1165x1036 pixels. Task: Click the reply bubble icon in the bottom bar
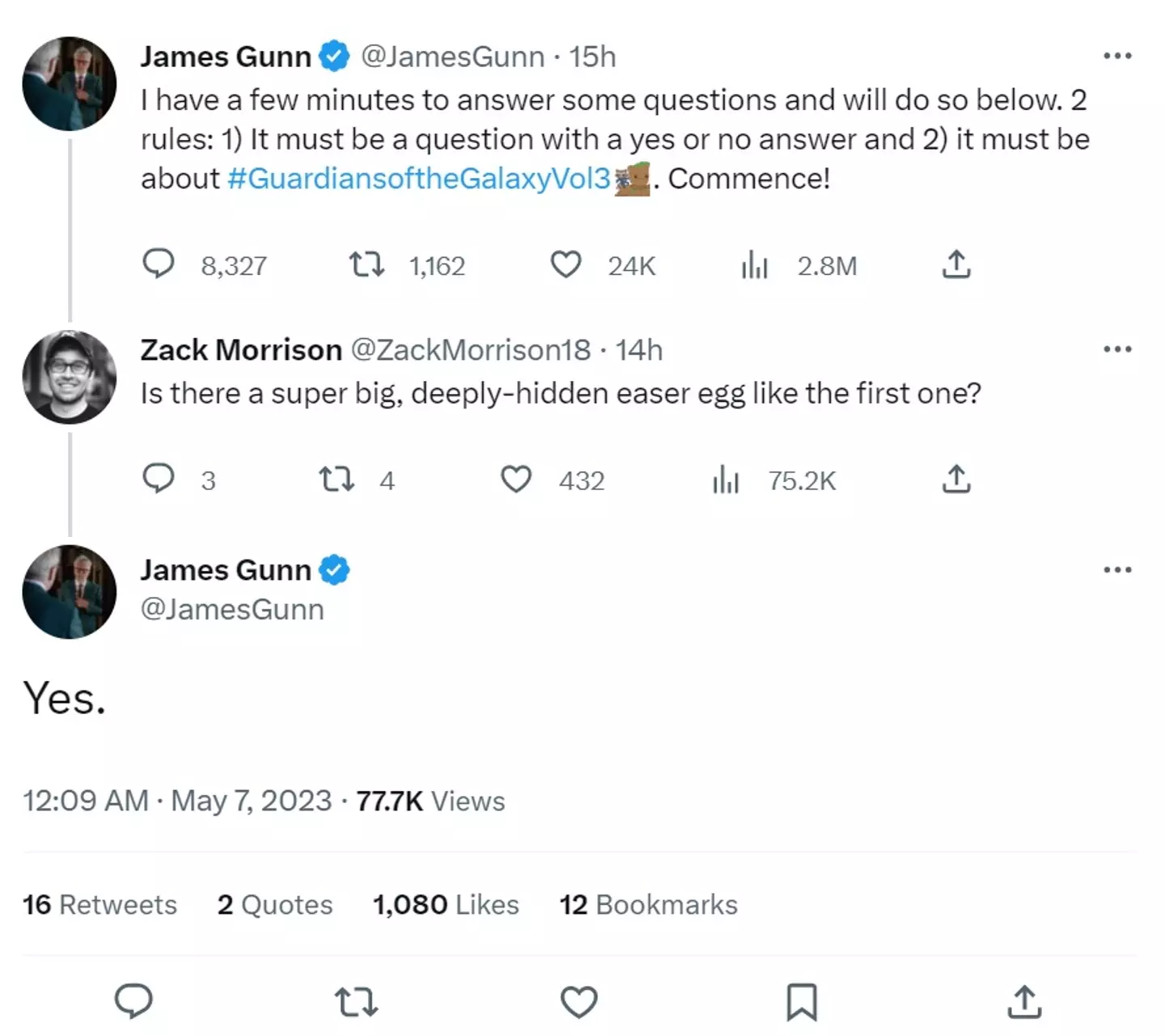pyautogui.click(x=134, y=1003)
